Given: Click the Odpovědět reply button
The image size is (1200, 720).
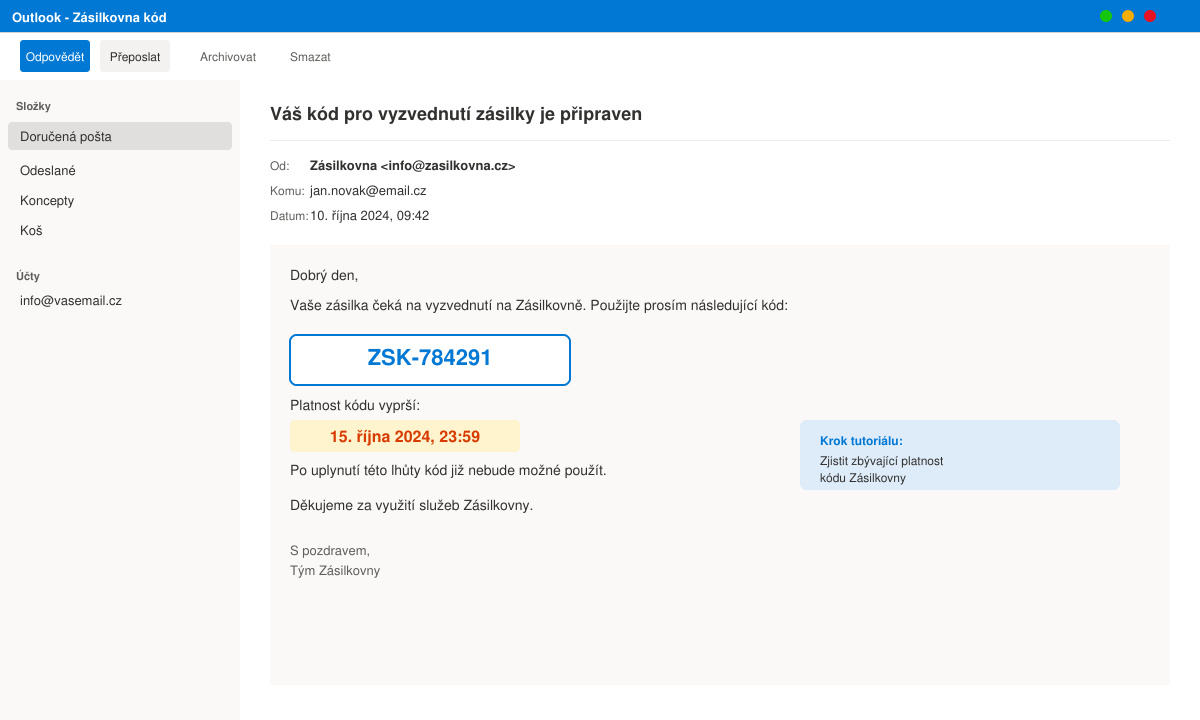Looking at the screenshot, I should click(55, 56).
